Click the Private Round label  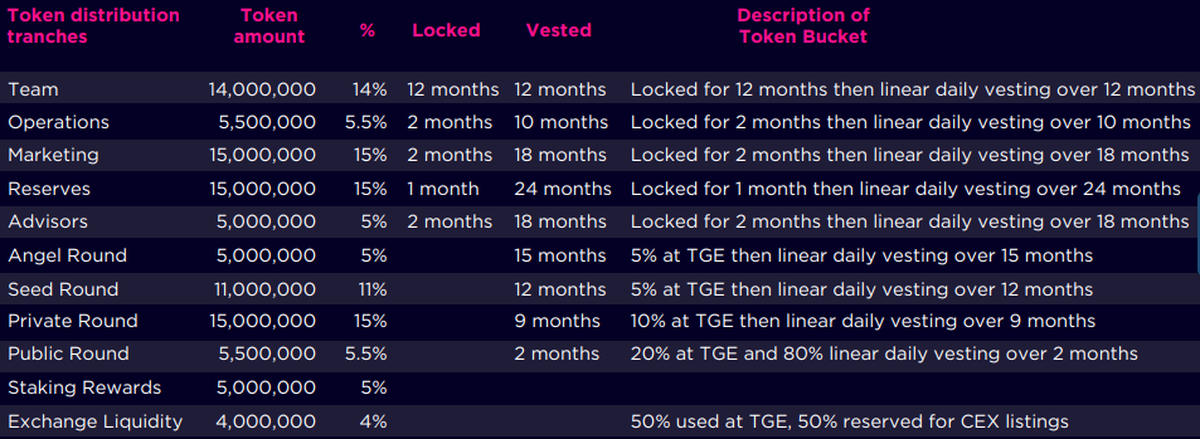tap(73, 321)
